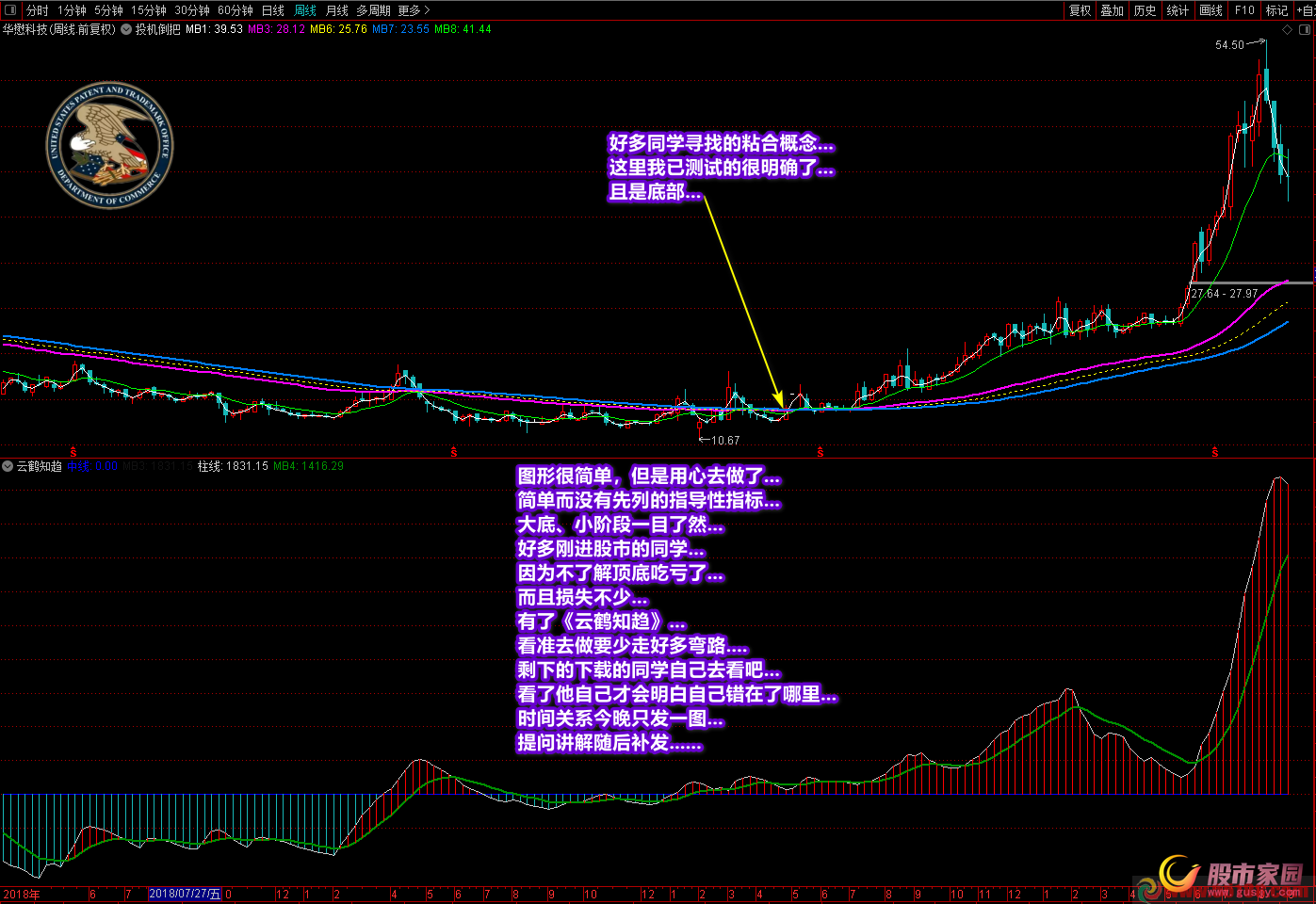Expand the 投机倒把 main chart indicator dropdown
Screen dimensions: 1316x904
[126, 29]
